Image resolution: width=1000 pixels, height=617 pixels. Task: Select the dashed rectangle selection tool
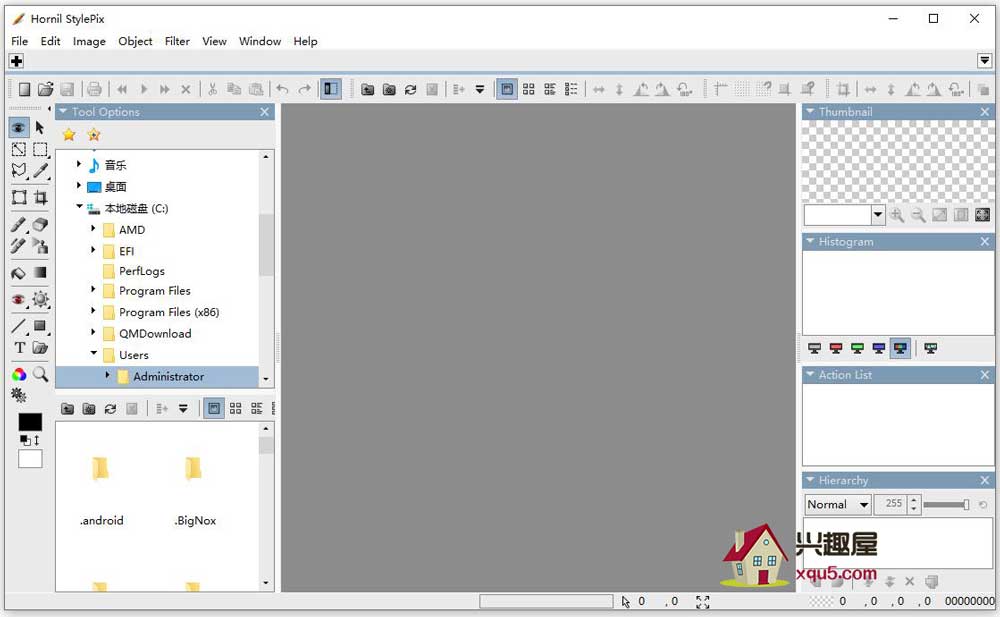40,149
